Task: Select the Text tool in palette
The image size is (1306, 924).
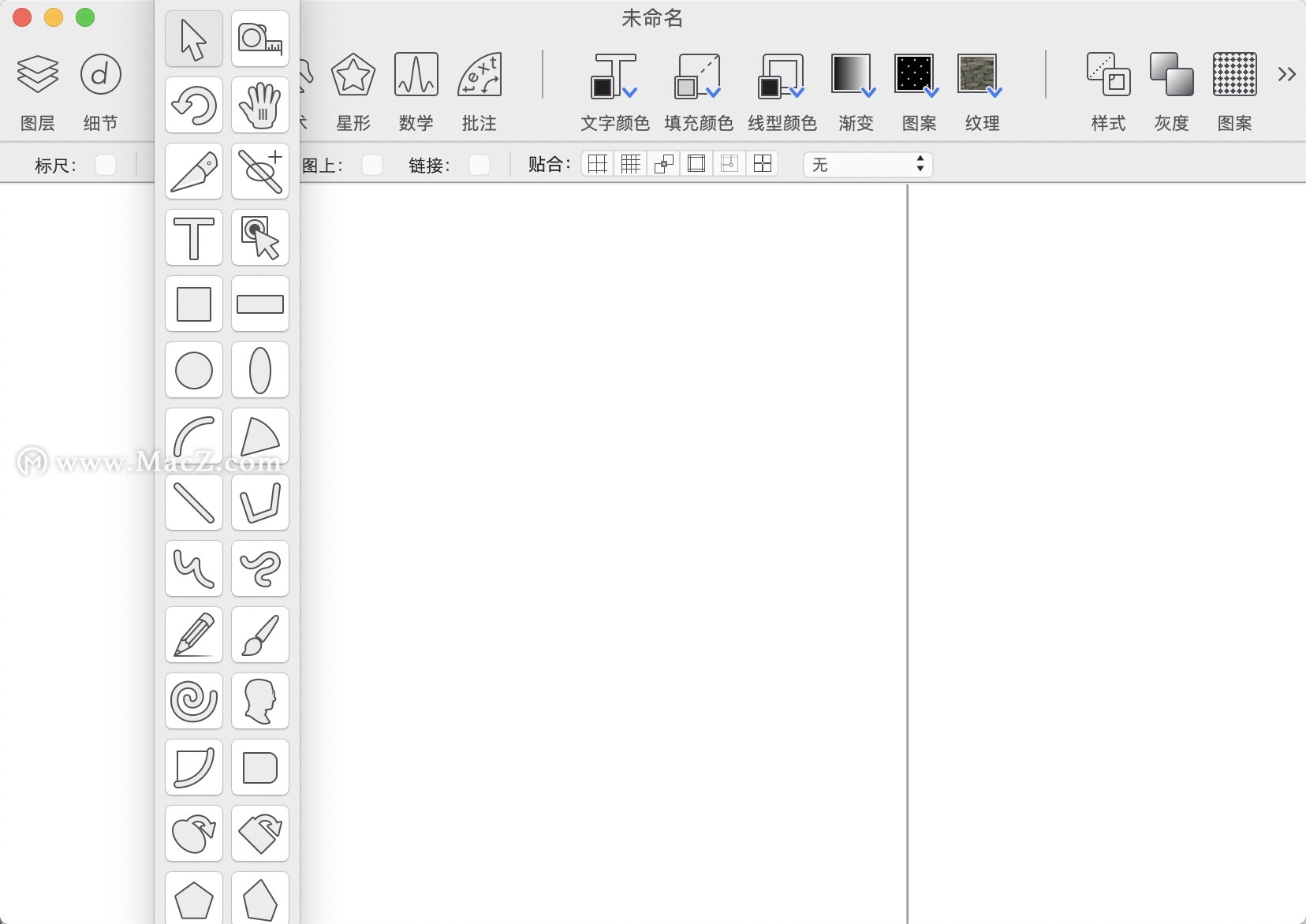Action: pos(193,237)
